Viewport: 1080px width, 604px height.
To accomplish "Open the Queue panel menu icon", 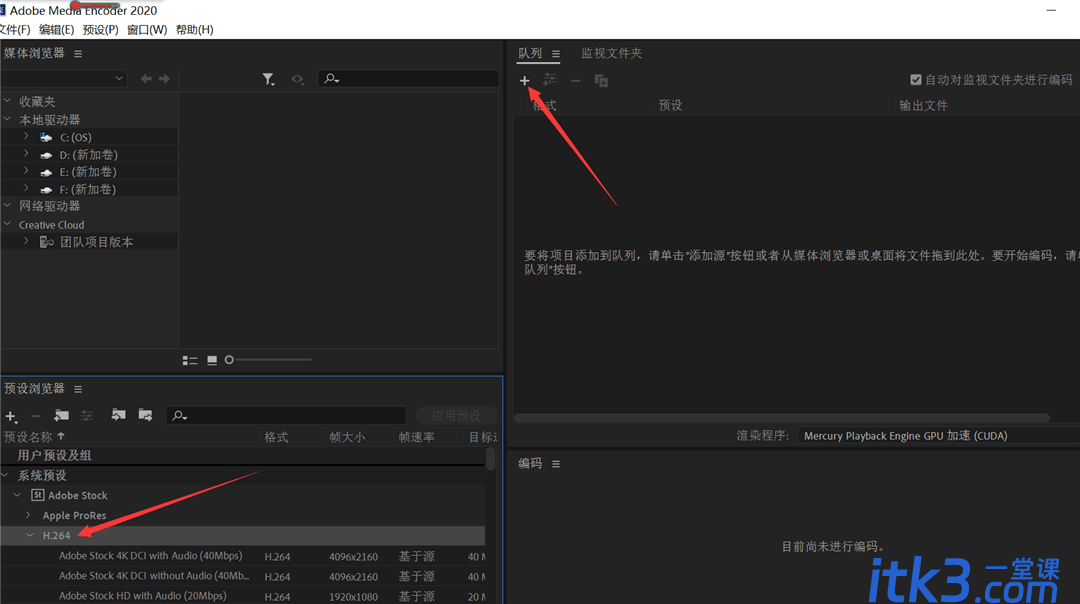I will click(x=556, y=54).
